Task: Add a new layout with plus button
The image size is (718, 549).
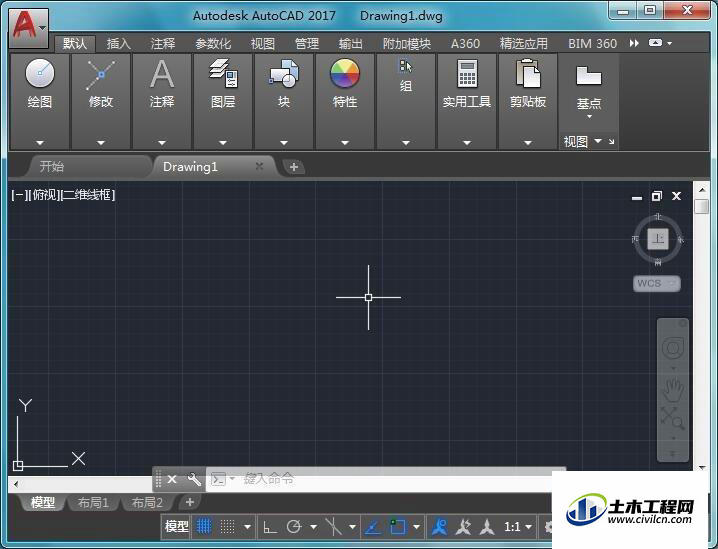Action: tap(190, 502)
